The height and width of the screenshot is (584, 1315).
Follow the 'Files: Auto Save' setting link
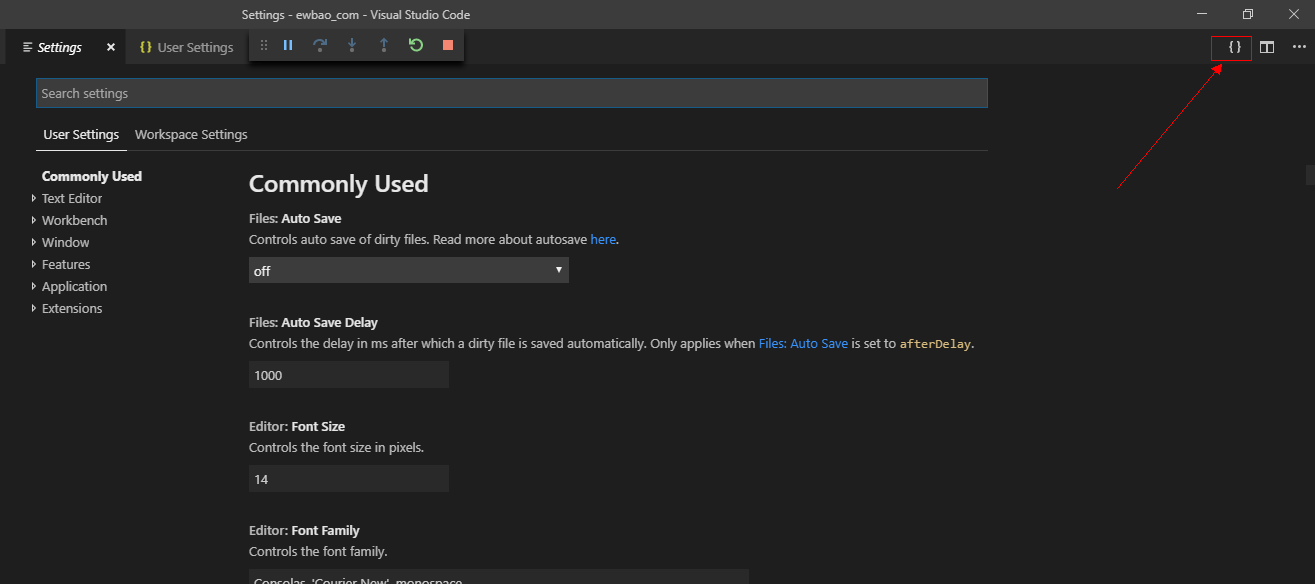tap(803, 343)
